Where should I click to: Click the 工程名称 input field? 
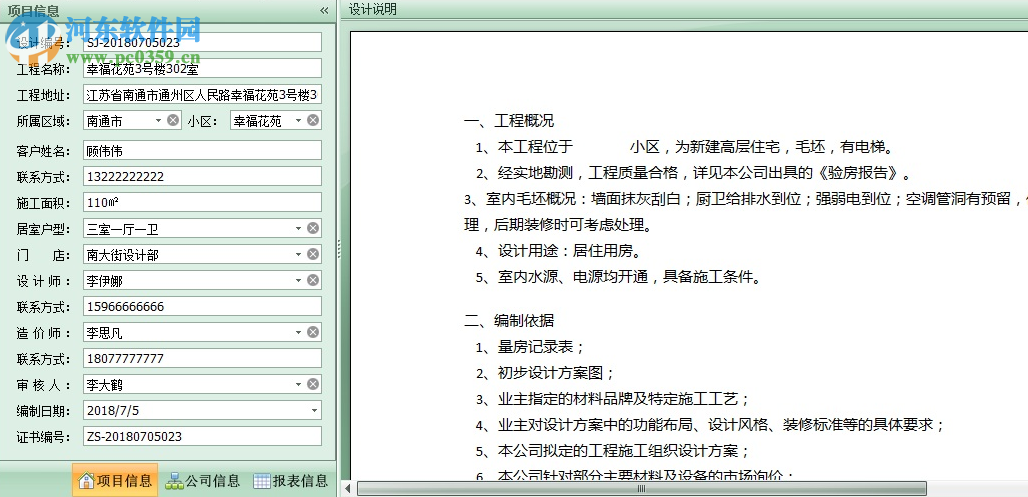[203, 68]
